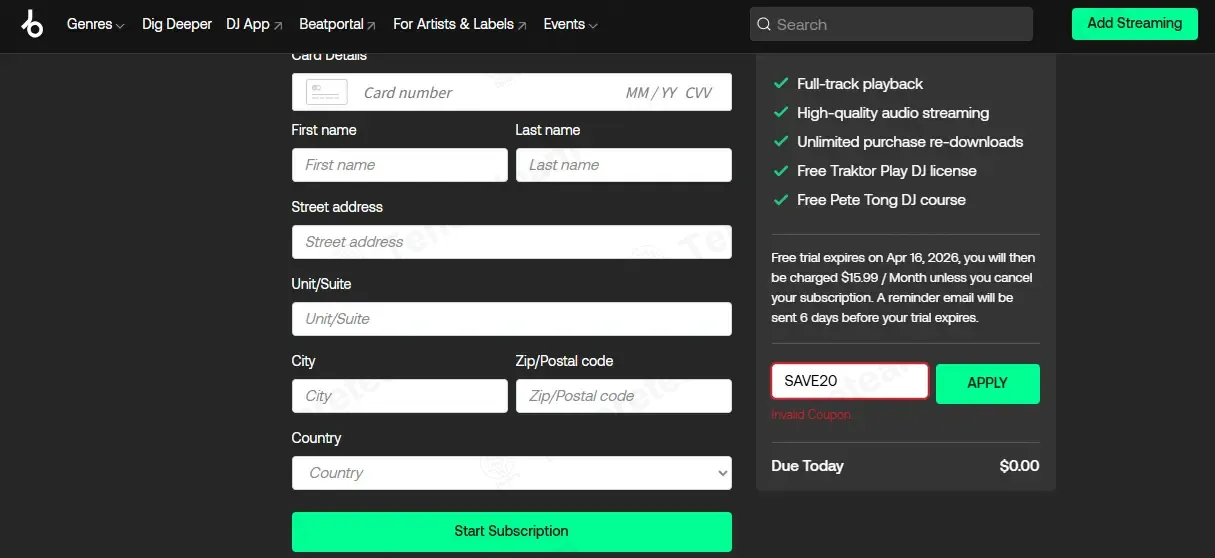Focus the Search input field
Screen dimensions: 1215x558
pos(891,24)
